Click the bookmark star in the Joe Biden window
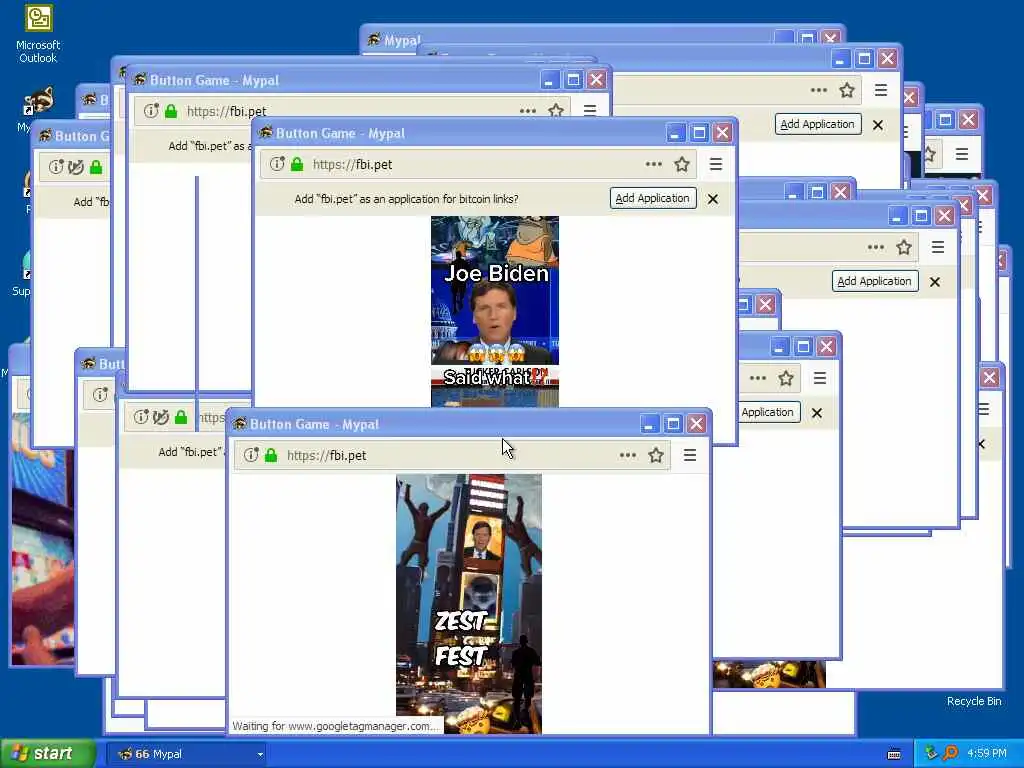 (682, 164)
